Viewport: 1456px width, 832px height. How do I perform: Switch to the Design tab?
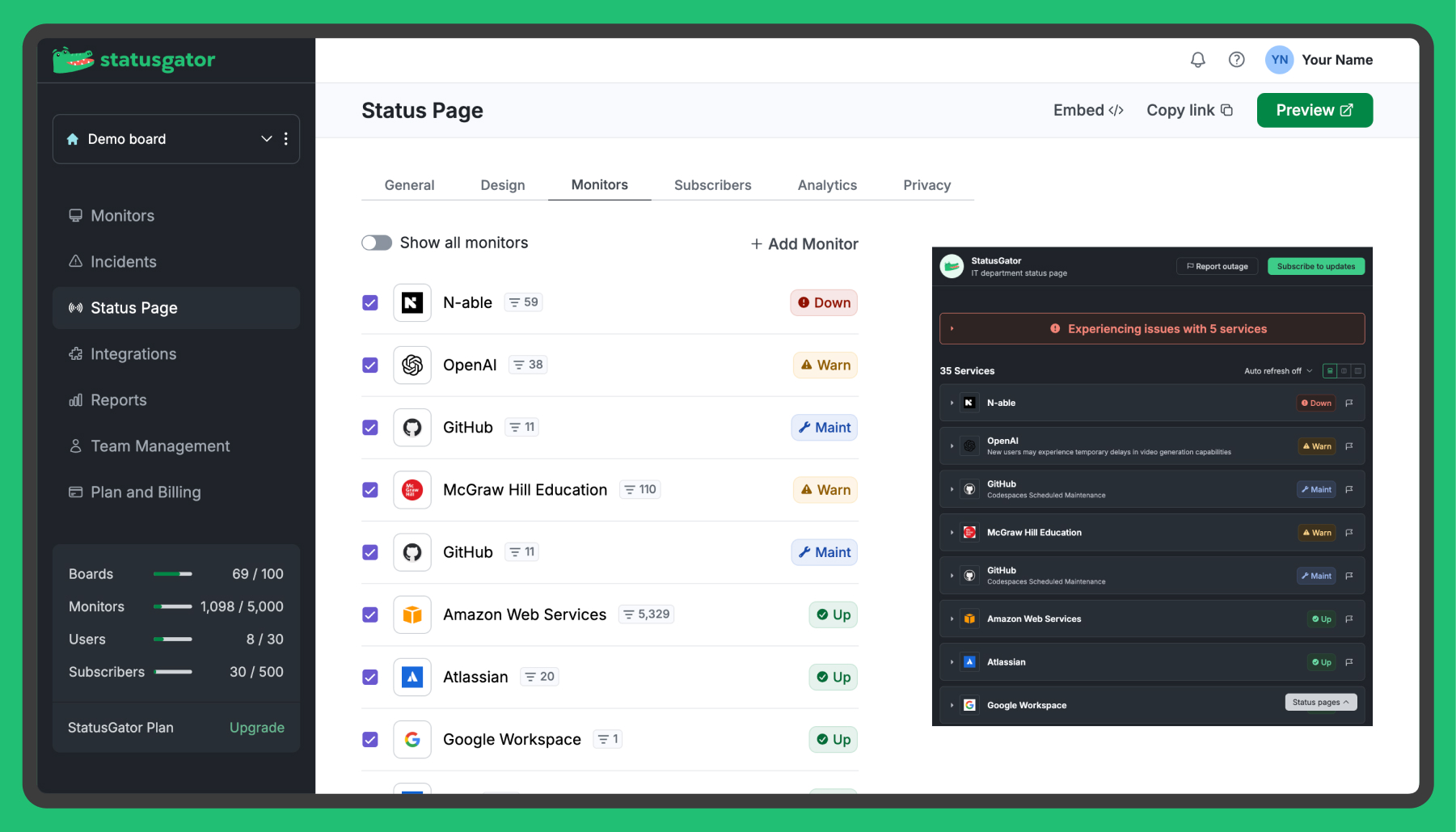tap(503, 185)
